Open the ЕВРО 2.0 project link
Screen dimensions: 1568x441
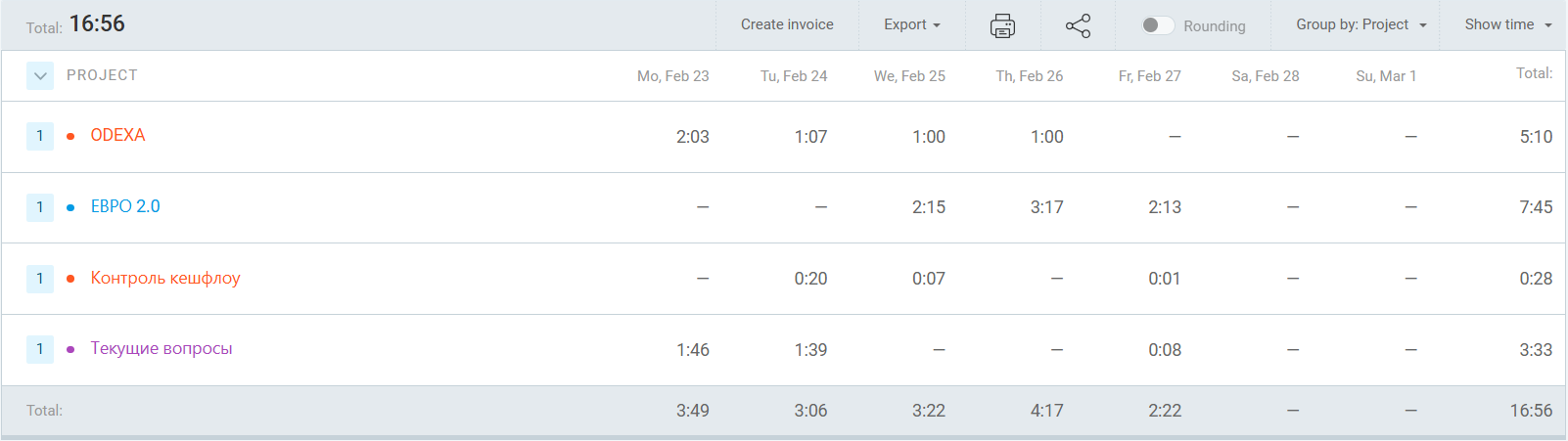tap(125, 206)
